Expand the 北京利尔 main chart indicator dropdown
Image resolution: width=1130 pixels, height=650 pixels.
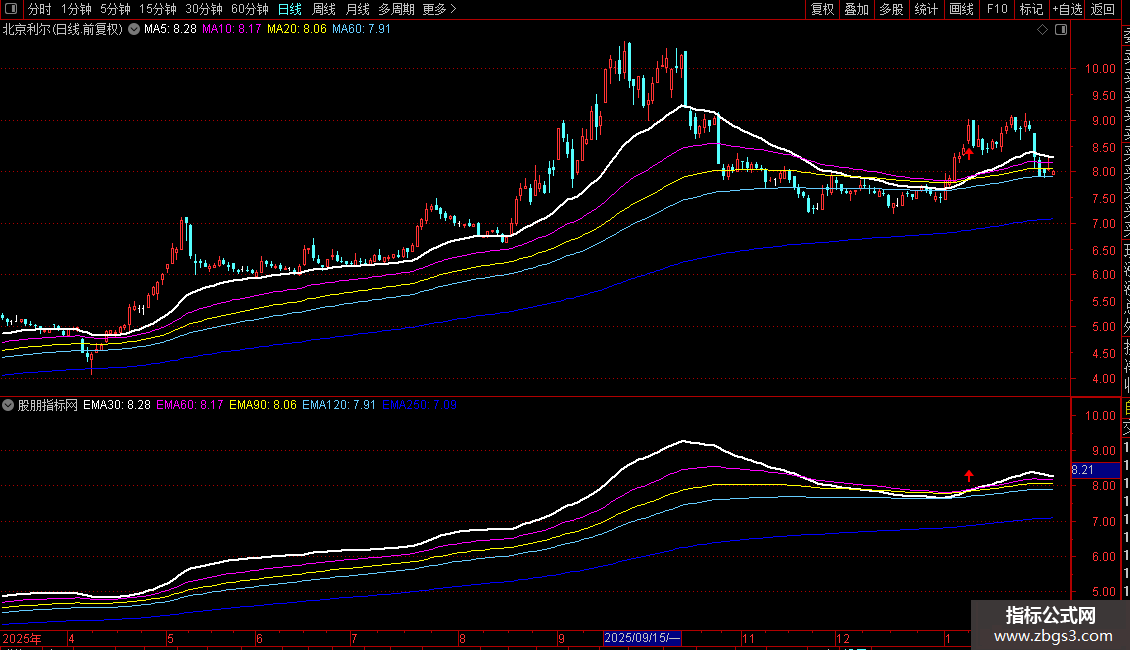[134, 30]
